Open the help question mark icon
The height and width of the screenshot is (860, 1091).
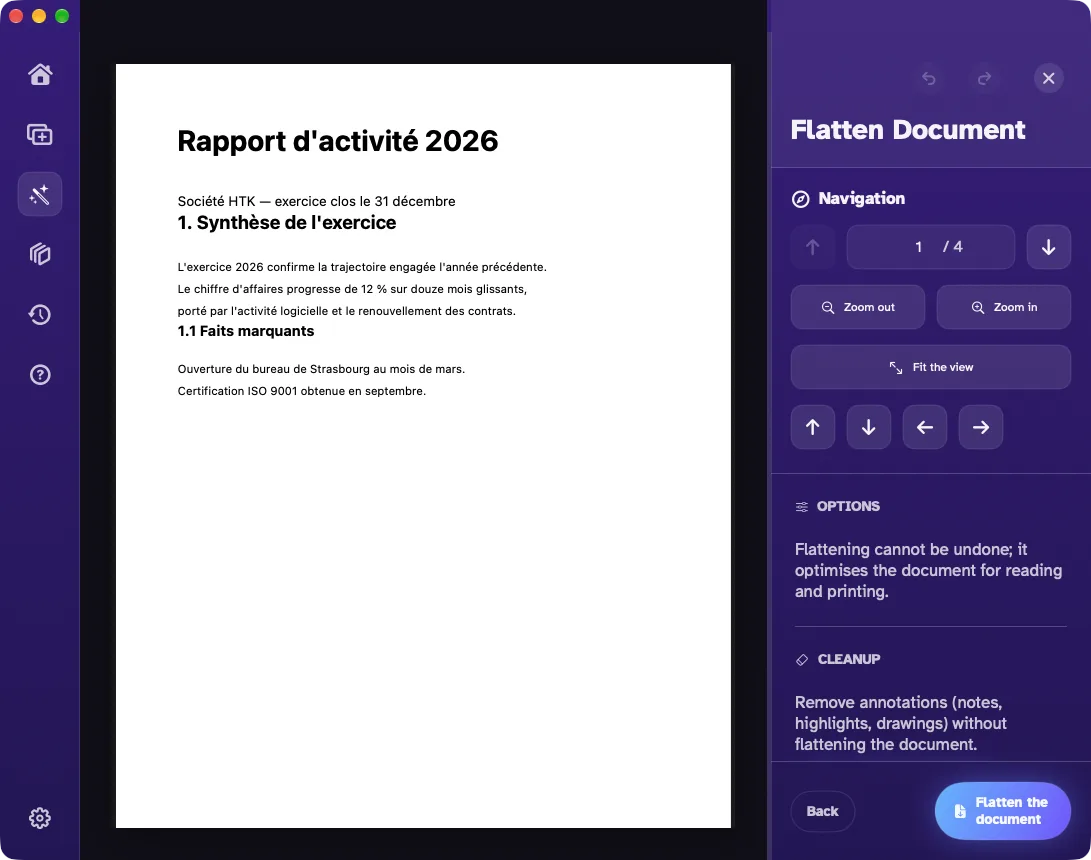pos(40,375)
